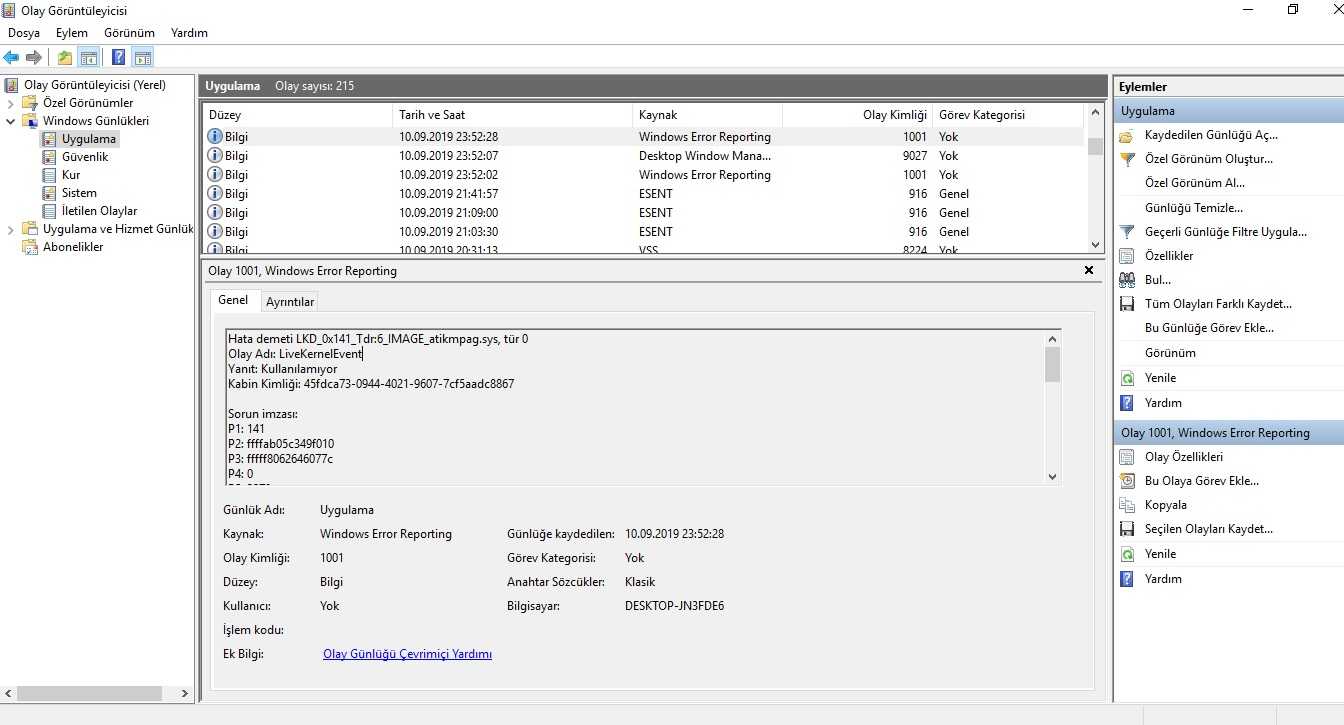Open Olay Günlüğü Çevrimiçi Yardımı link
1344x725 pixels.
[407, 654]
